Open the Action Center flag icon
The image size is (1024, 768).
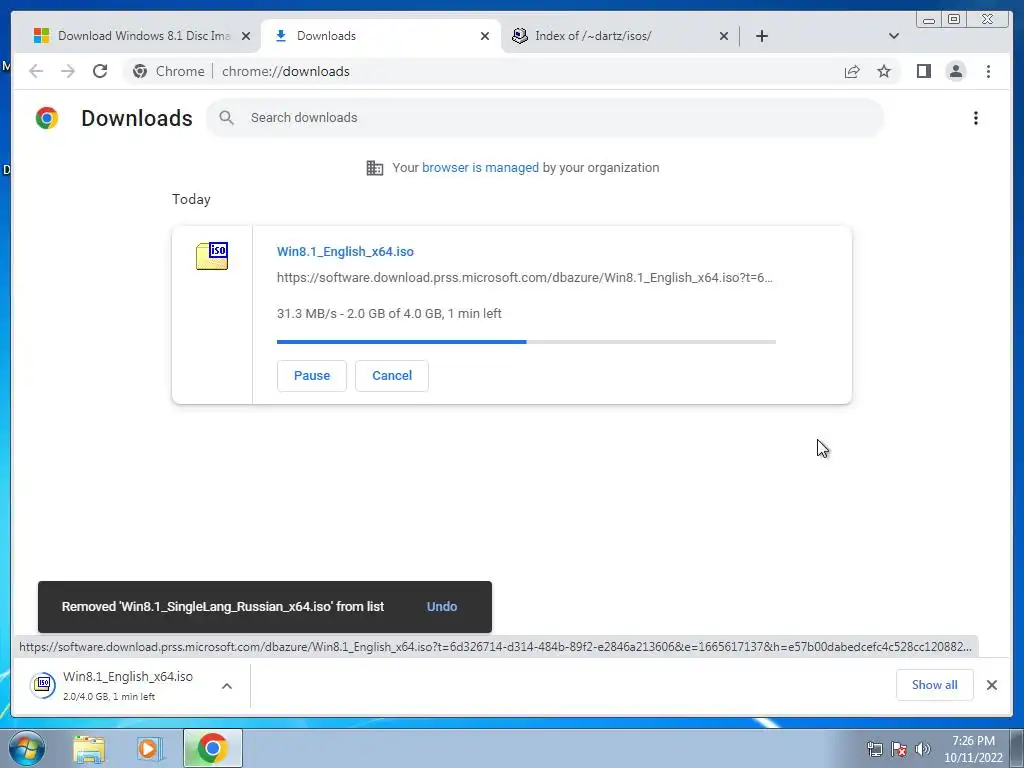pyautogui.click(x=899, y=750)
